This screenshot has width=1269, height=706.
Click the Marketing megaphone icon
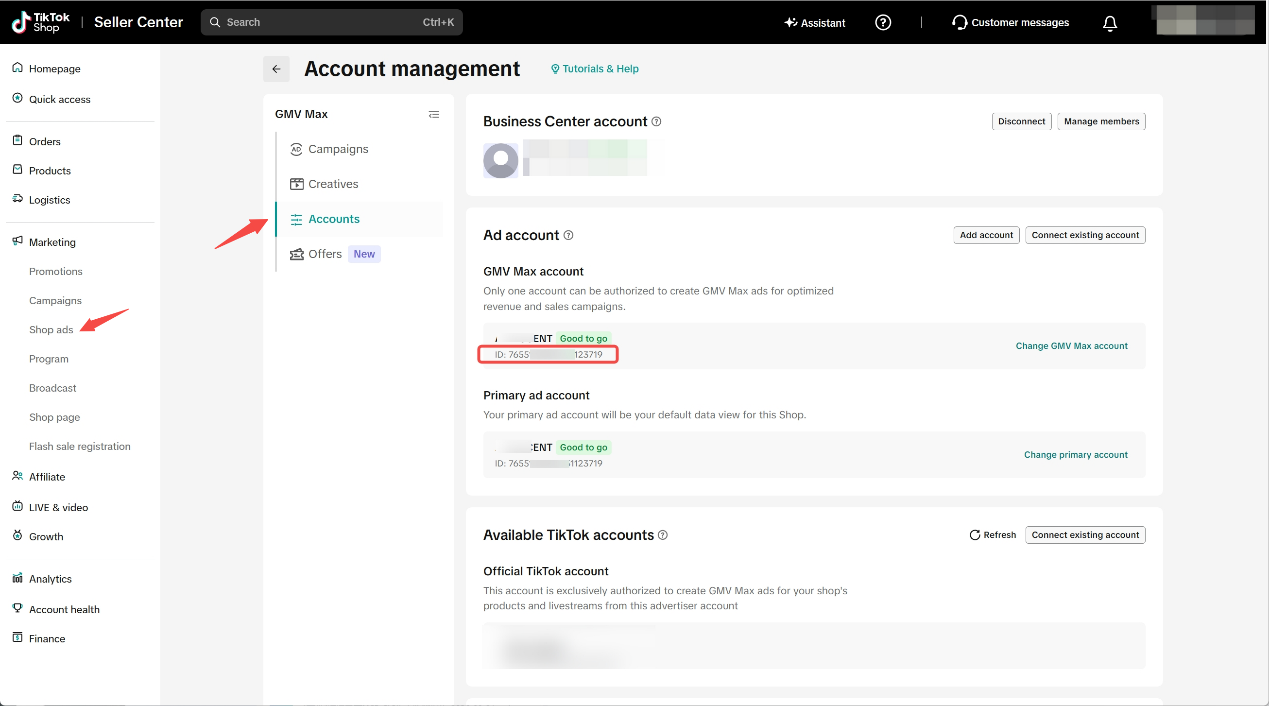click(x=18, y=242)
